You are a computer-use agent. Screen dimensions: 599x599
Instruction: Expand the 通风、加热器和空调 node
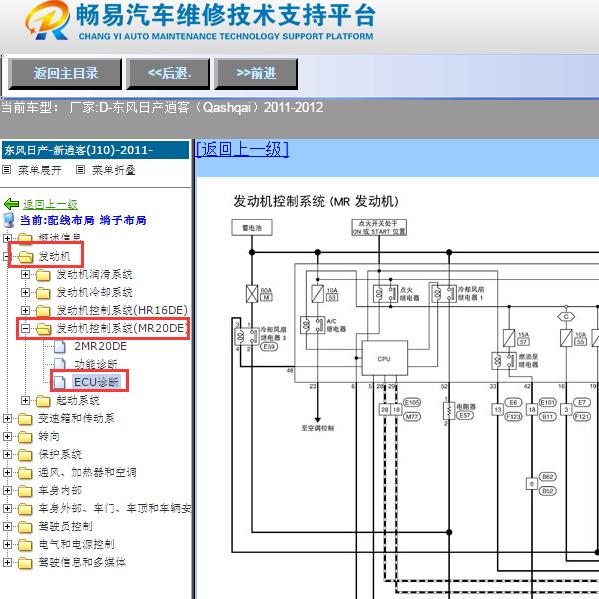[x=7, y=472]
